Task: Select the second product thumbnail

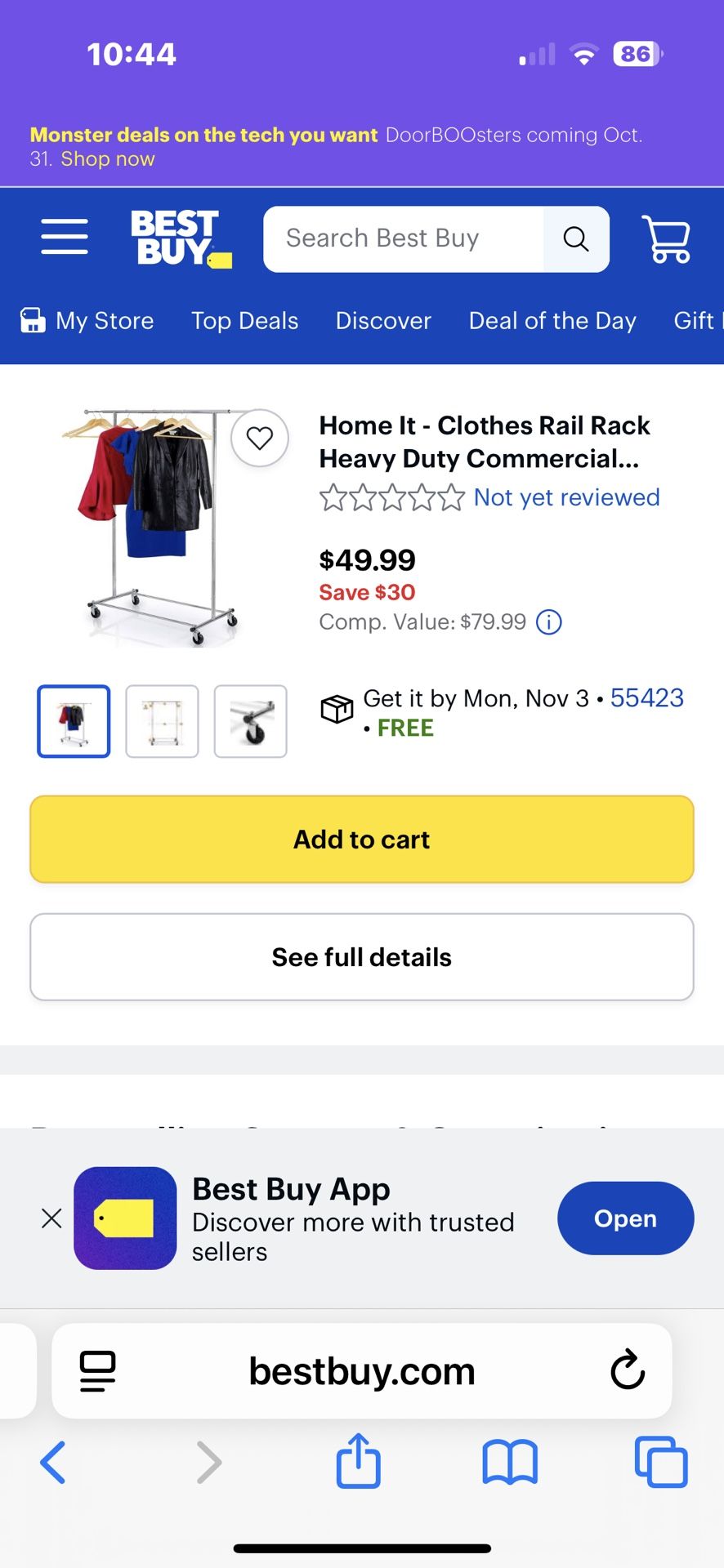Action: tap(162, 721)
